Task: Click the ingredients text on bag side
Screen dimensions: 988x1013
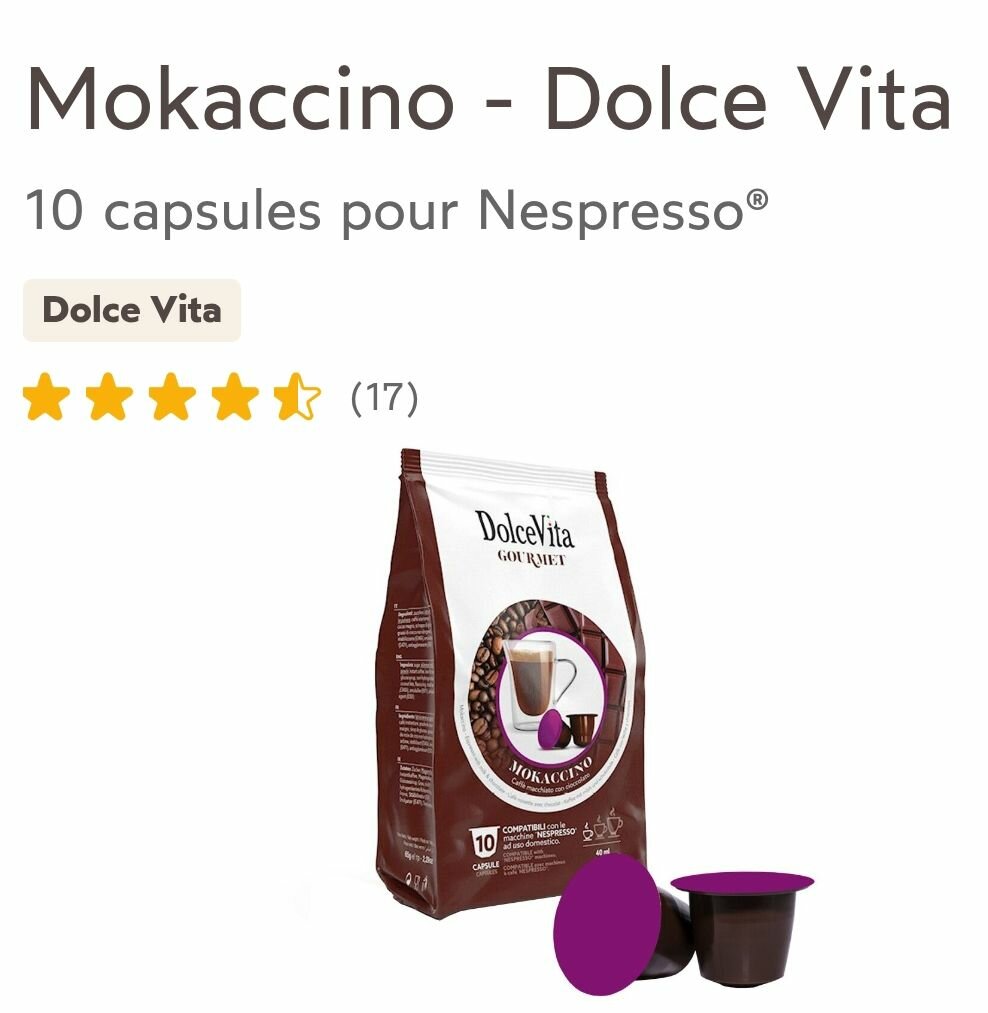Action: coord(414,707)
